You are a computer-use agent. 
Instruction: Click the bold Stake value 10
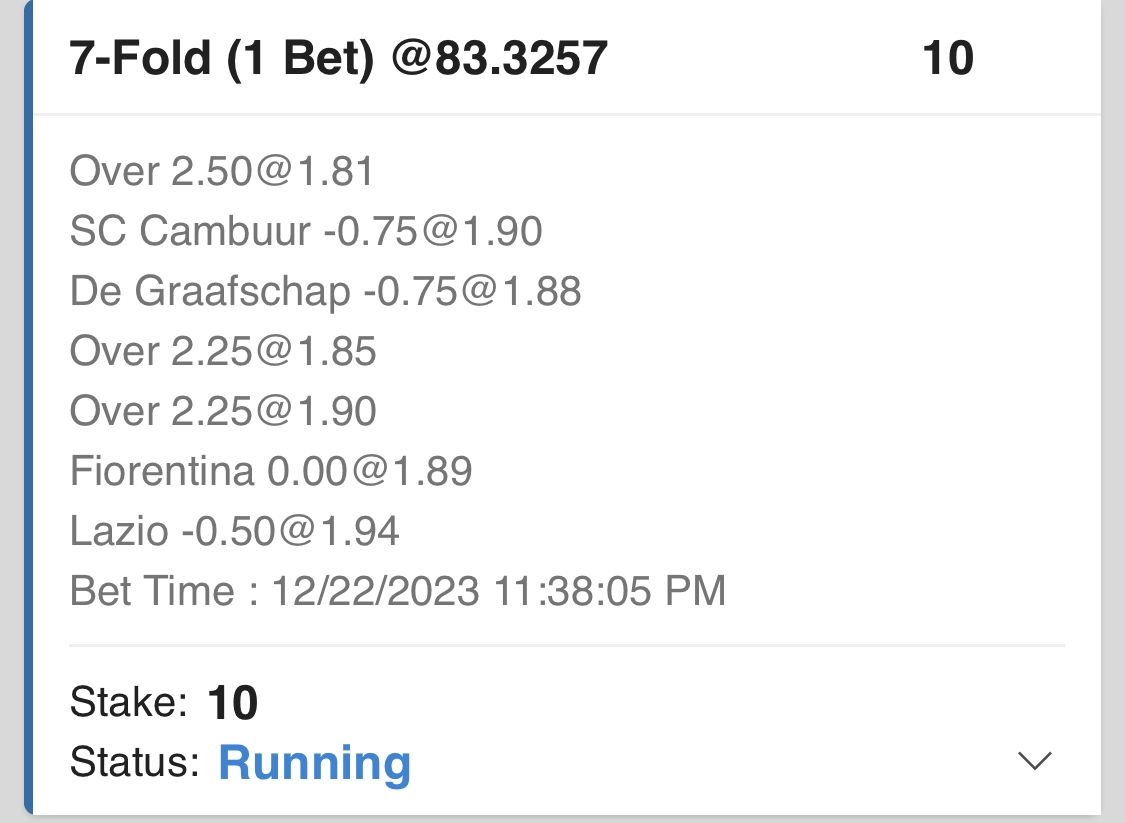(x=233, y=704)
